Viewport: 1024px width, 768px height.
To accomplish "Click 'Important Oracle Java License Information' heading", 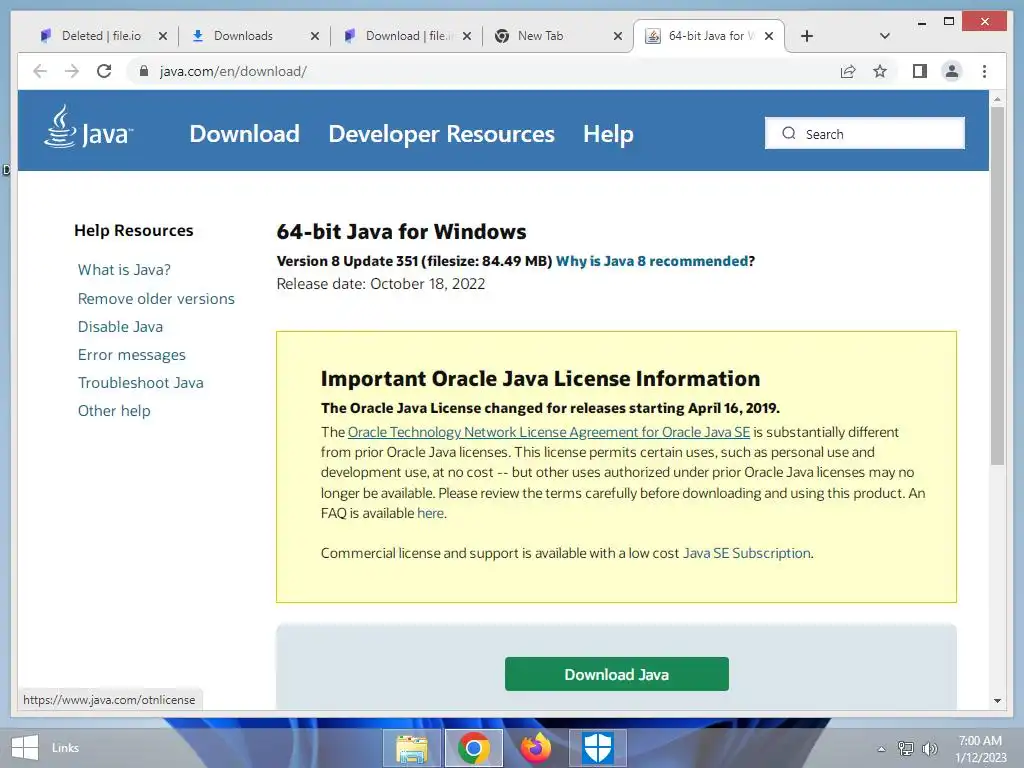I will pos(540,379).
